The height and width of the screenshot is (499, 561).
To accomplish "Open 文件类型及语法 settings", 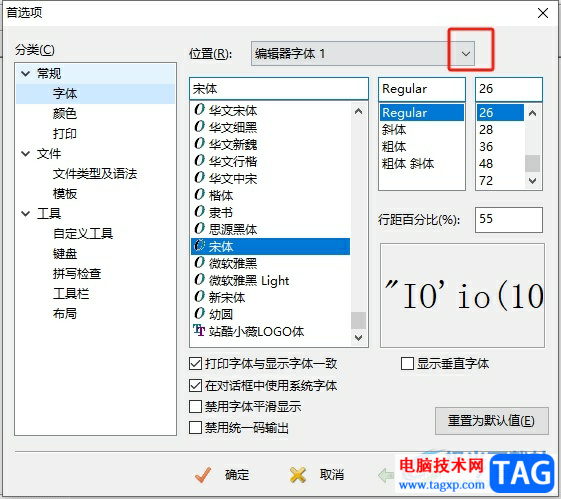I will (95, 174).
